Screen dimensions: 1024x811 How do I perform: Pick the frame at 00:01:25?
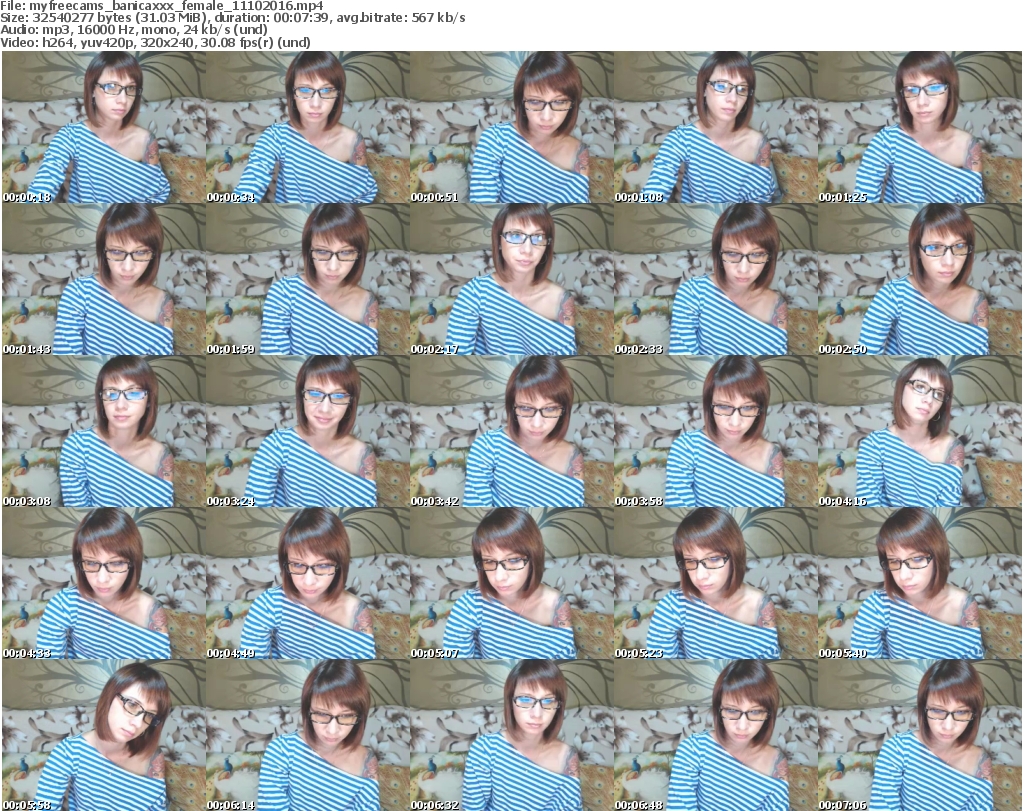[x=919, y=127]
